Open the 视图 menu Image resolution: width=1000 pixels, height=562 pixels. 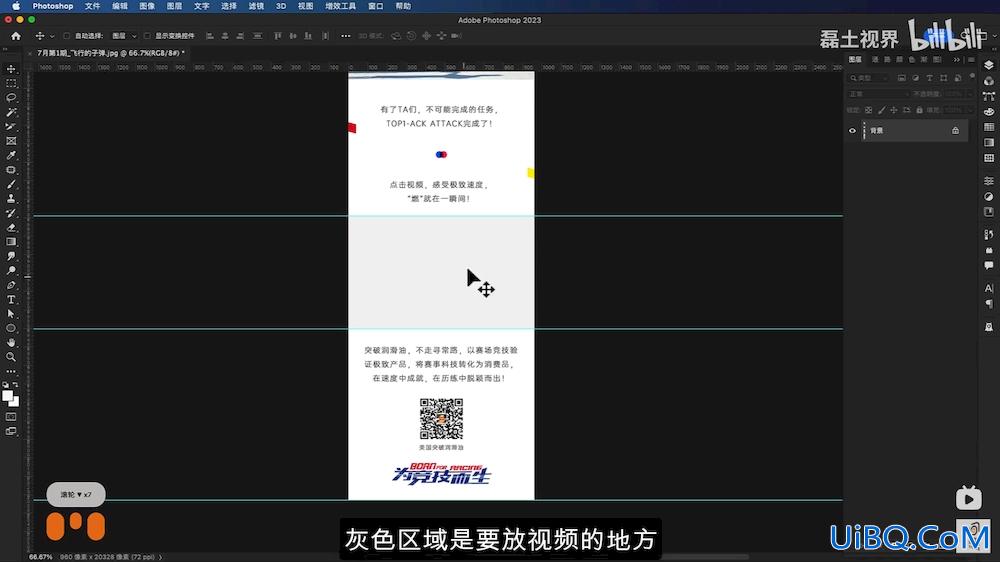coord(305,6)
